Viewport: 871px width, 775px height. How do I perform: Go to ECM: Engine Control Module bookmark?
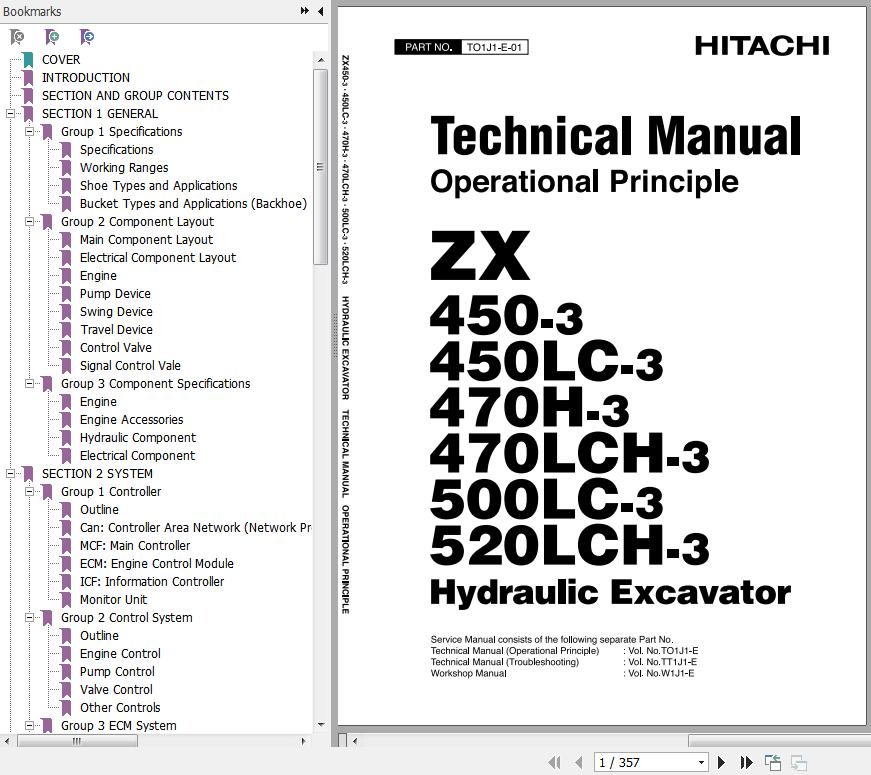pos(157,563)
